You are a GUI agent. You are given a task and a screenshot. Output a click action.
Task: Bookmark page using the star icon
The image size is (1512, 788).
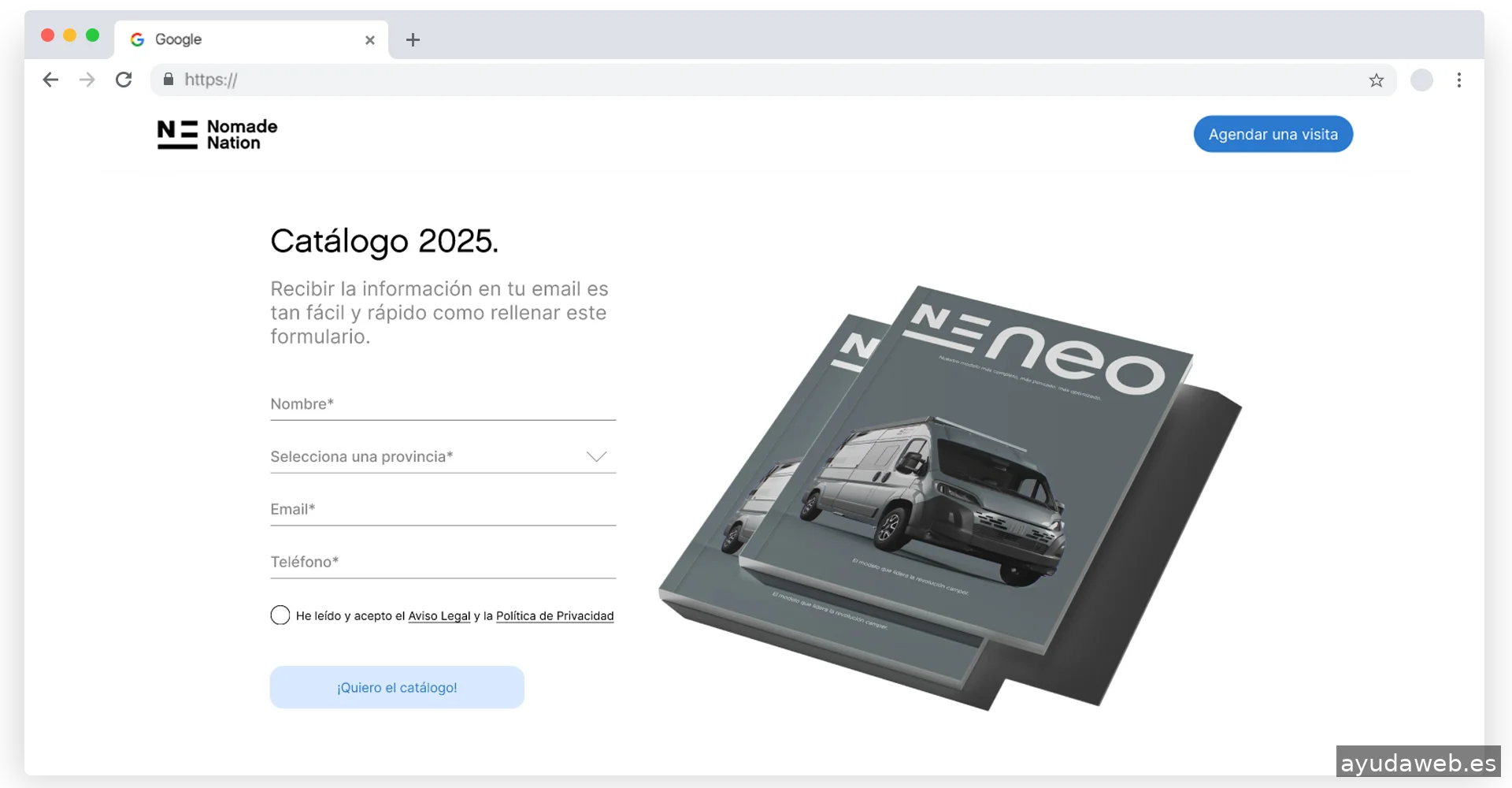(1376, 80)
